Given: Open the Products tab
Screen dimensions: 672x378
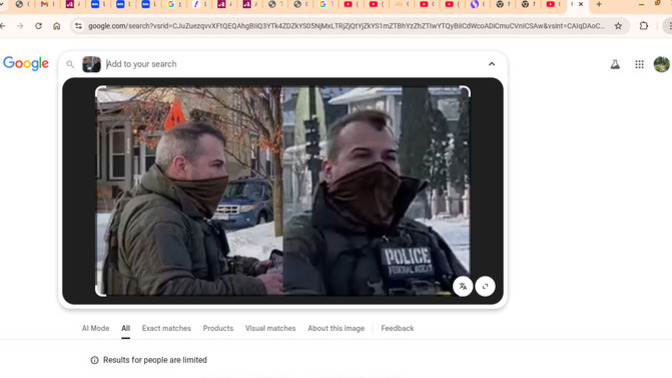Looking at the screenshot, I should (x=218, y=328).
